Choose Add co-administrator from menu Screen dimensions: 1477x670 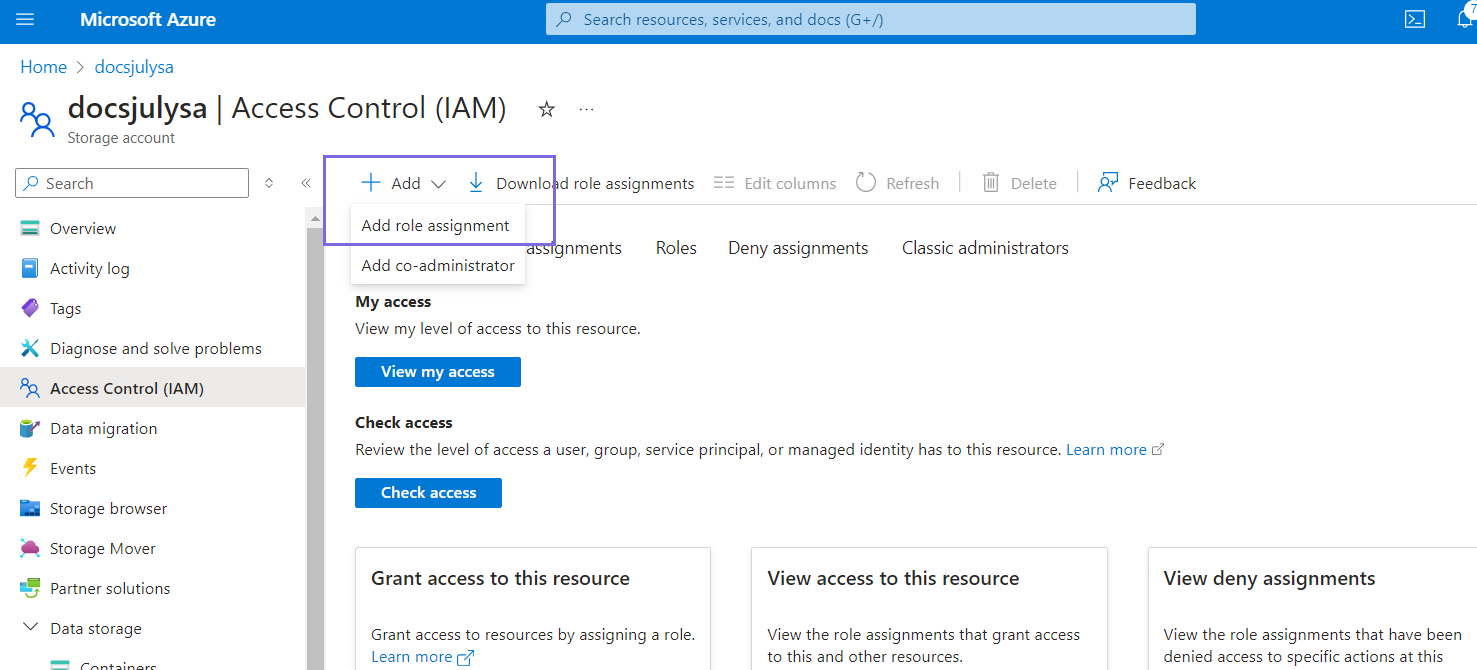click(438, 266)
